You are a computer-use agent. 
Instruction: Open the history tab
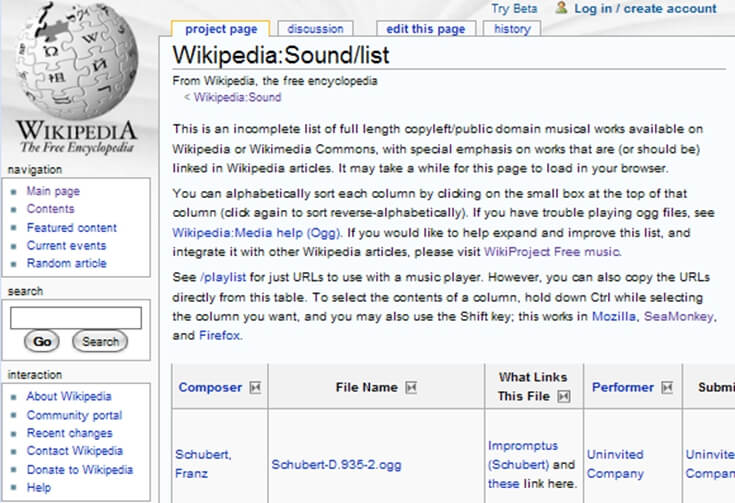point(512,29)
